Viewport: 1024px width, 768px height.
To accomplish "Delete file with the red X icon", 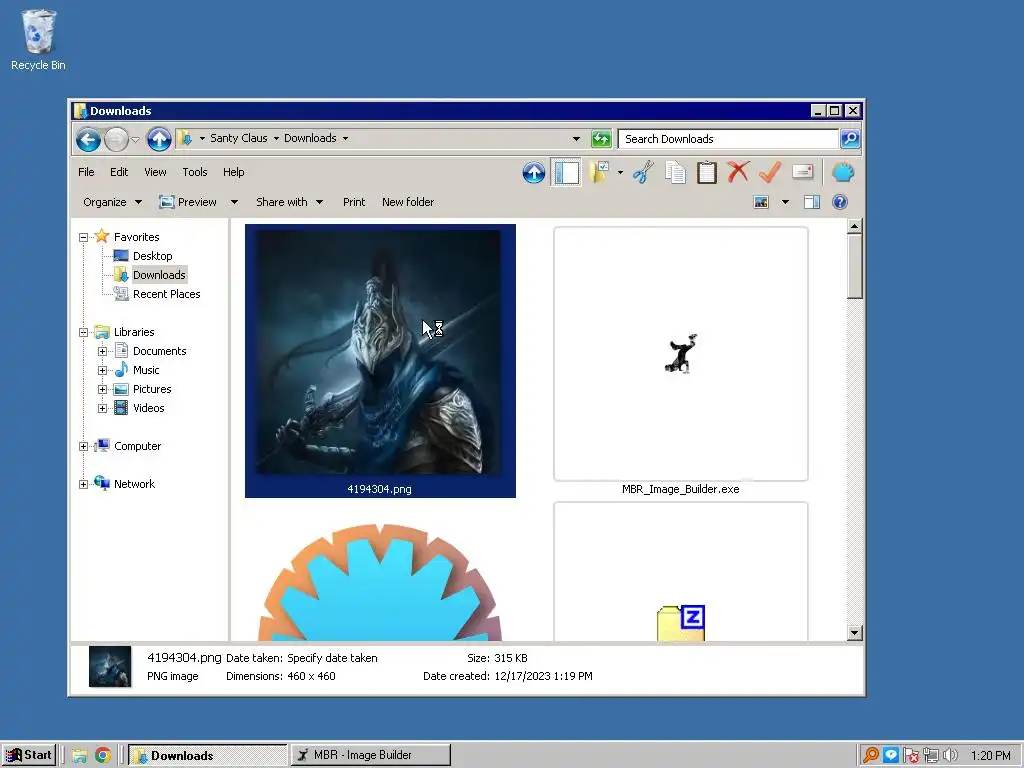I will point(738,172).
